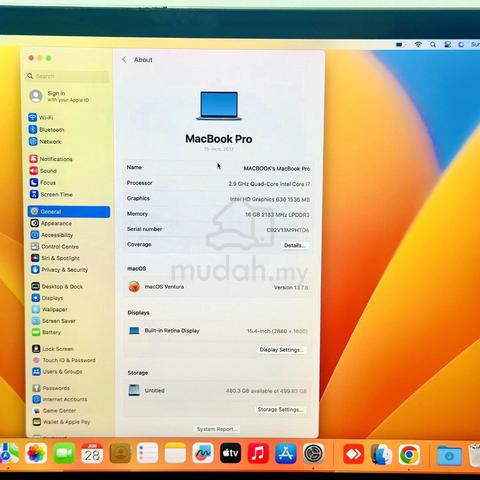
Task: Open Display Settings button
Action: pyautogui.click(x=281, y=350)
